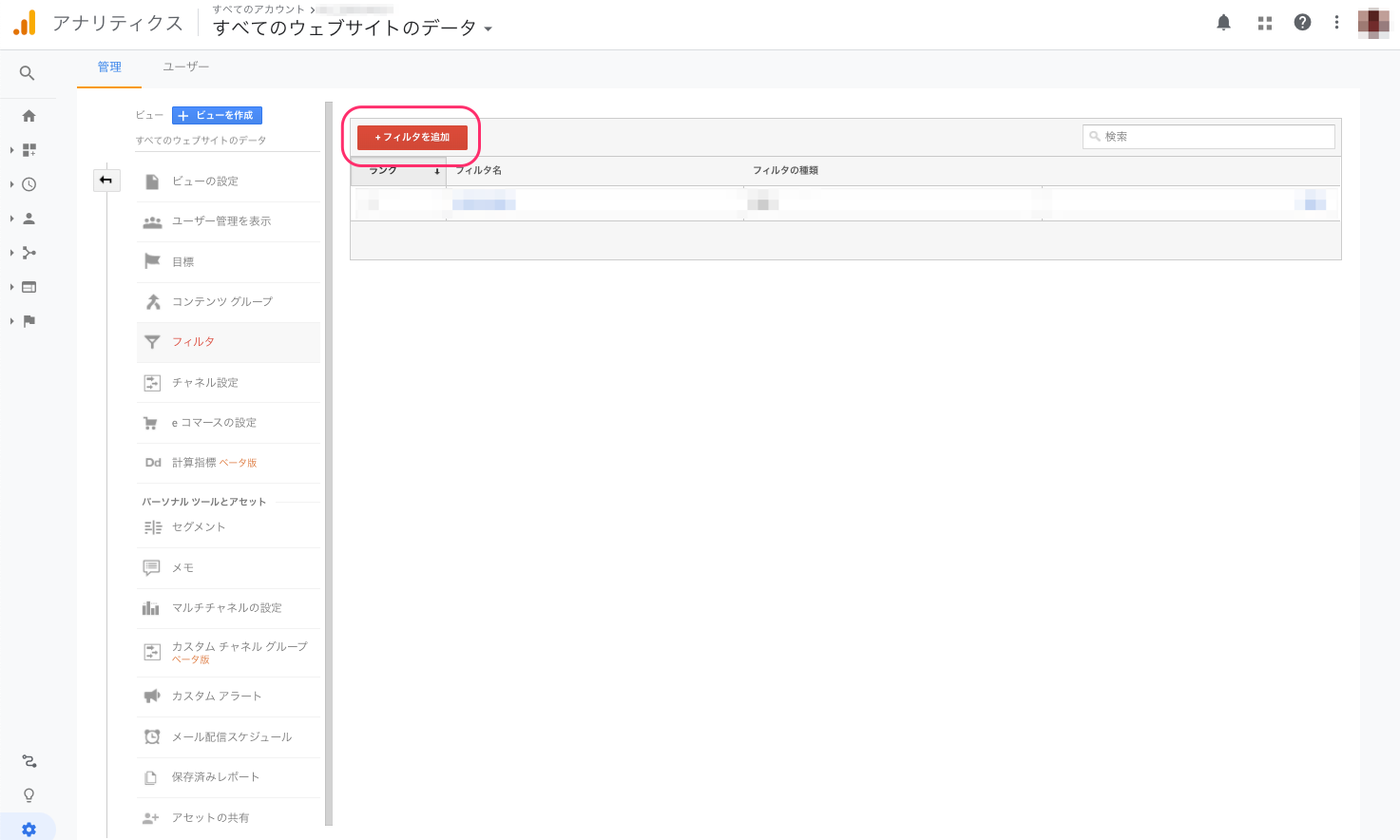Select フィルタ in the view menu
The width and height of the screenshot is (1400, 840).
click(228, 342)
